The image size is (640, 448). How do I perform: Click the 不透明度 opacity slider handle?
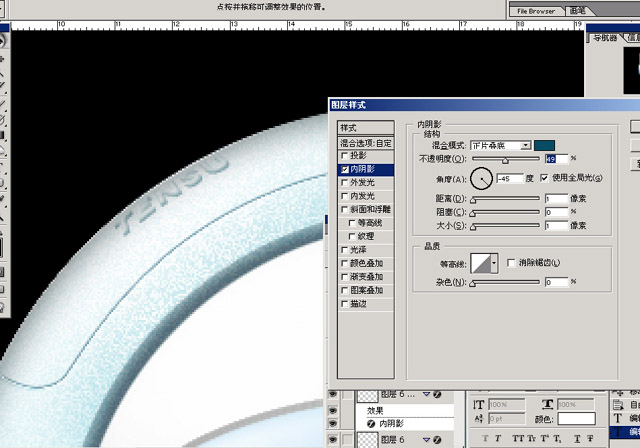[505, 161]
